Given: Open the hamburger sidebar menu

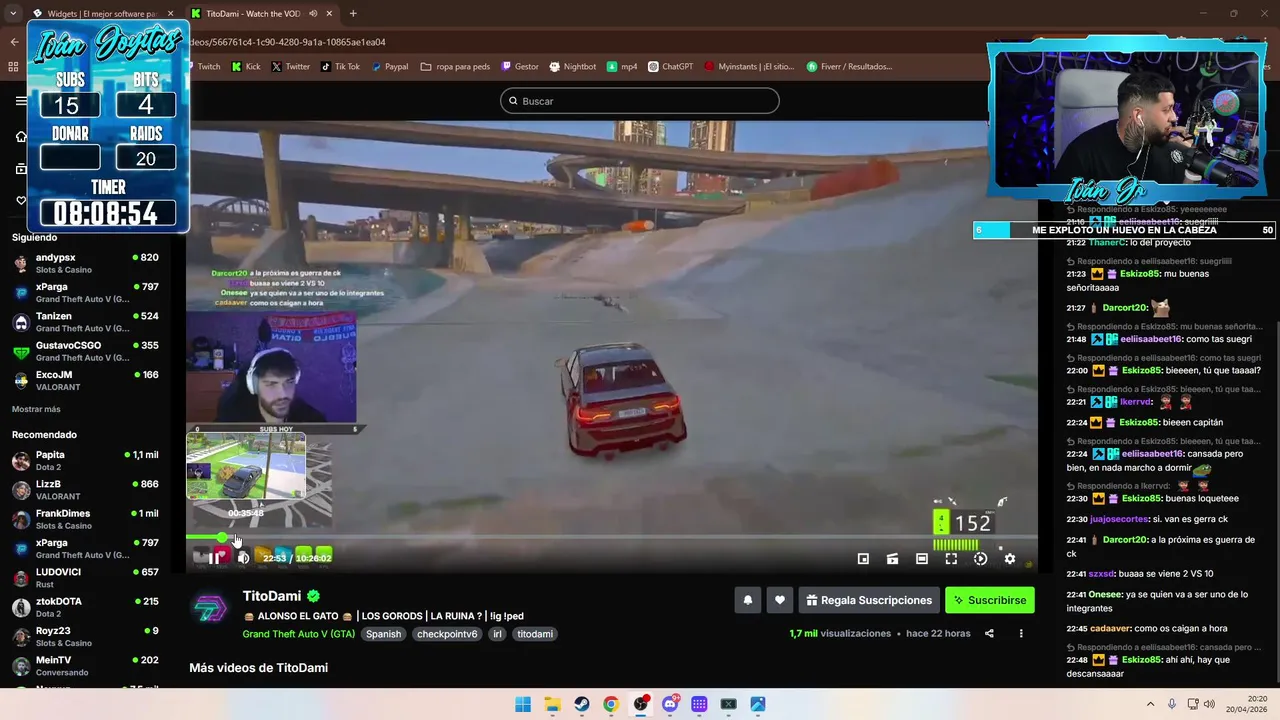Looking at the screenshot, I should [x=21, y=101].
